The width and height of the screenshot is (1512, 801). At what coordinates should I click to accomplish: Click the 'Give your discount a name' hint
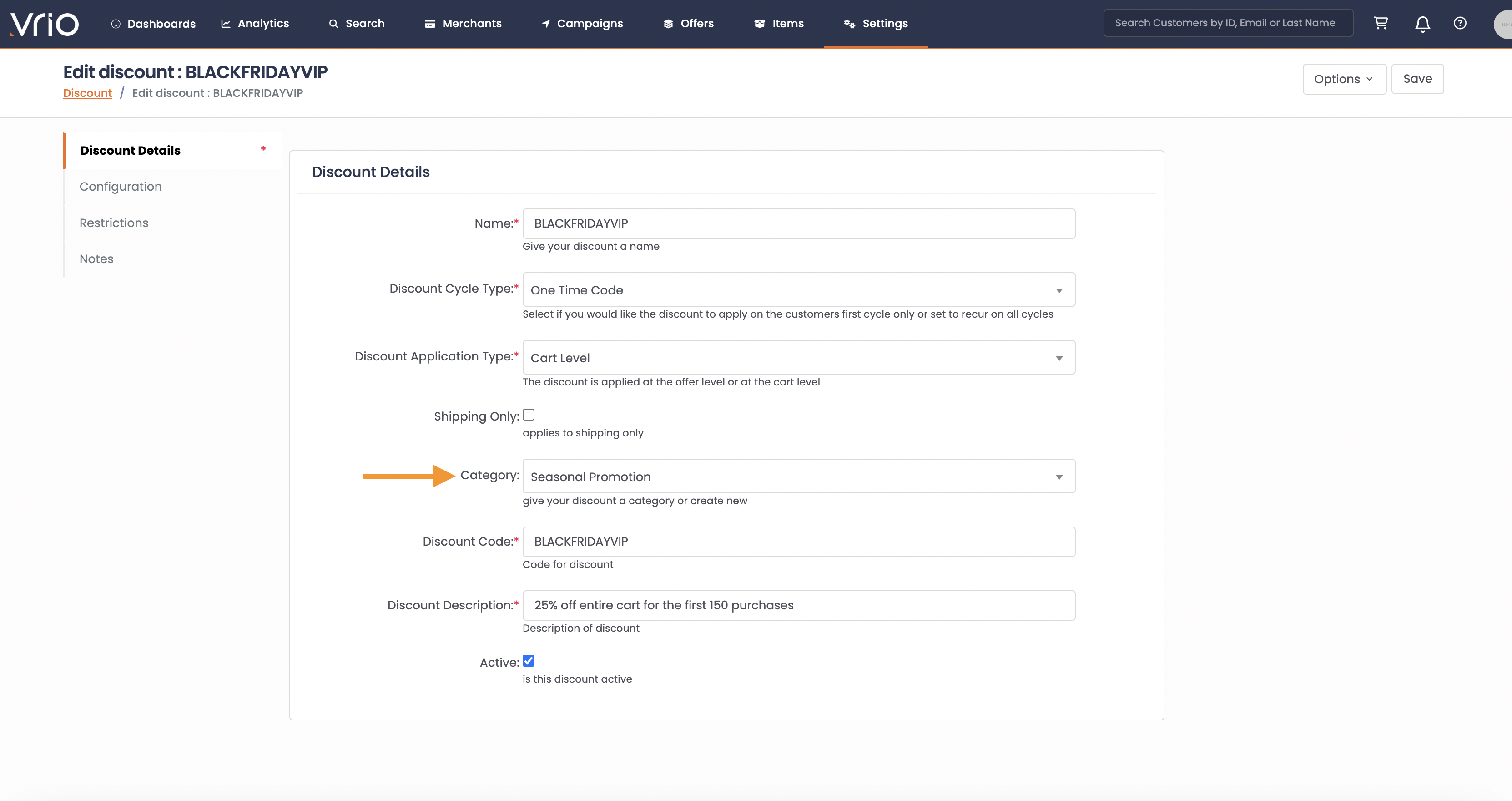(590, 247)
